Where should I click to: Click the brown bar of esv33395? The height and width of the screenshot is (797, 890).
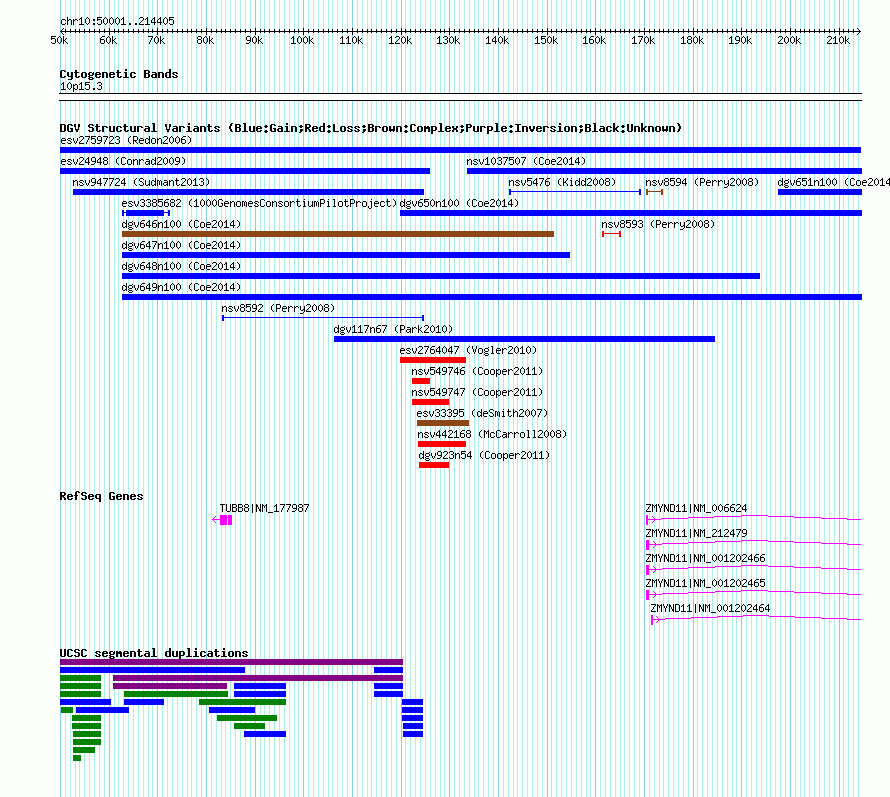point(443,423)
